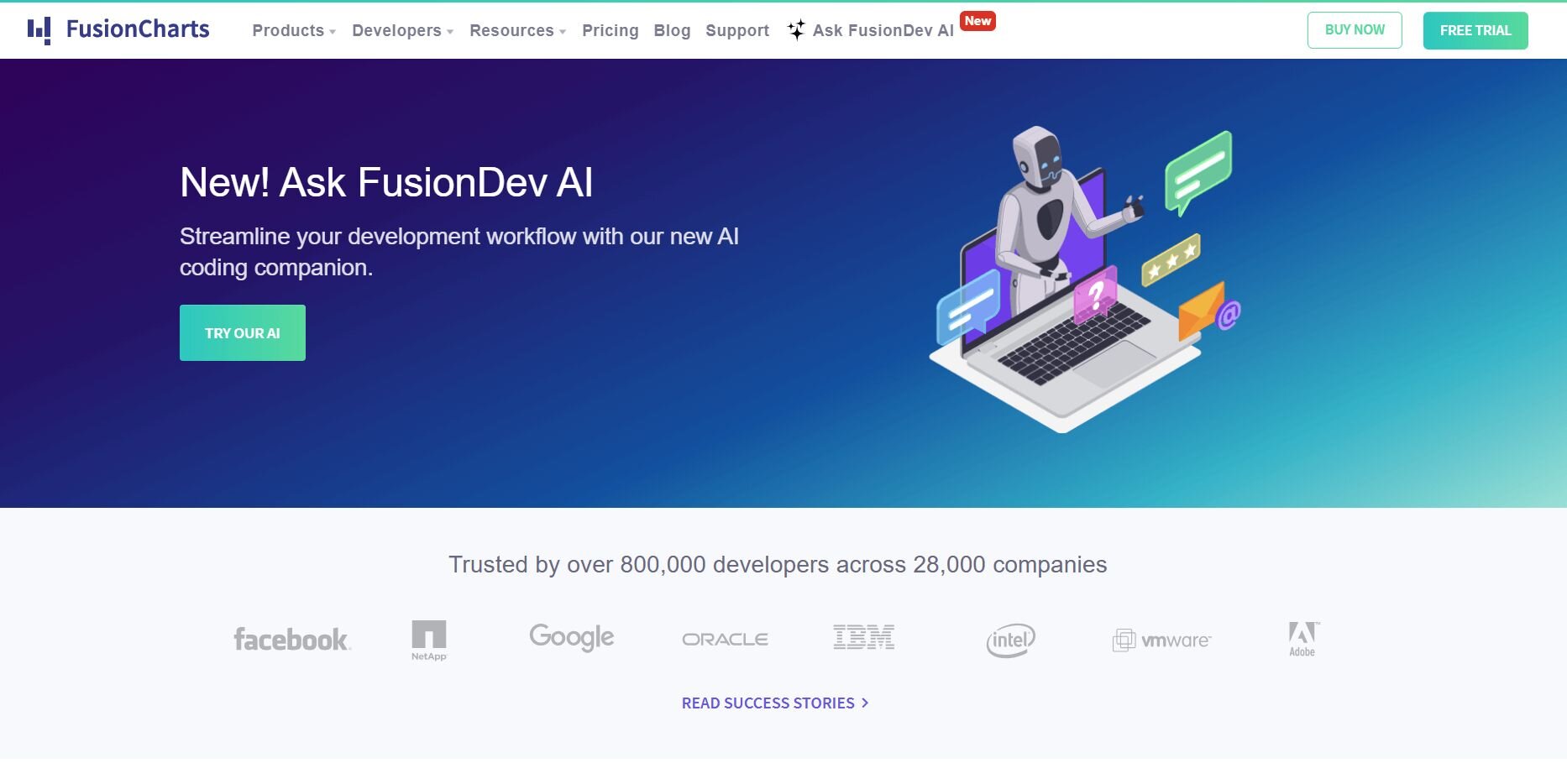Start the Free Trial button
Viewport: 1567px width, 784px height.
coord(1475,31)
